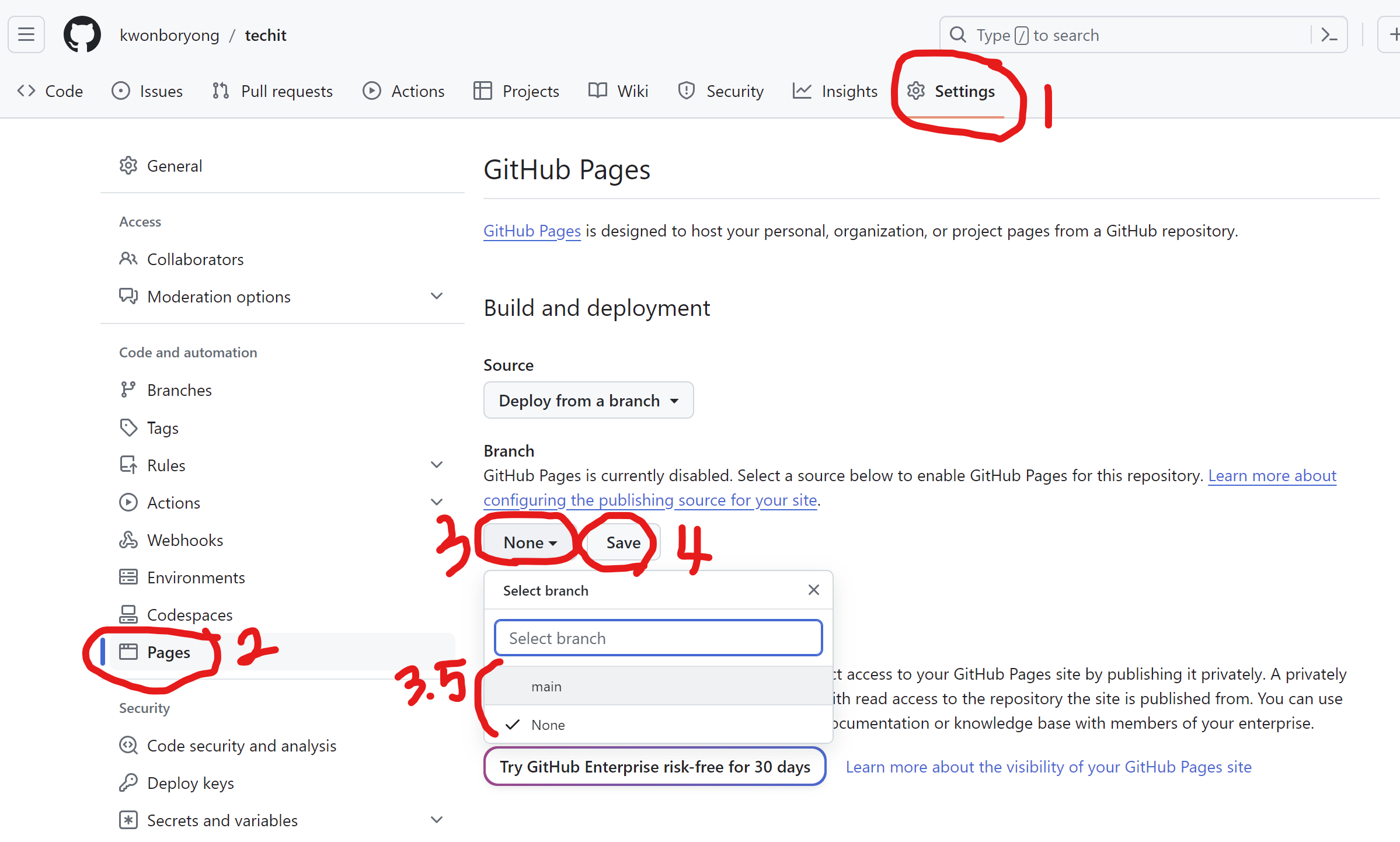This screenshot has height=842, width=1400.
Task: Click the General gear icon
Action: 128,166
